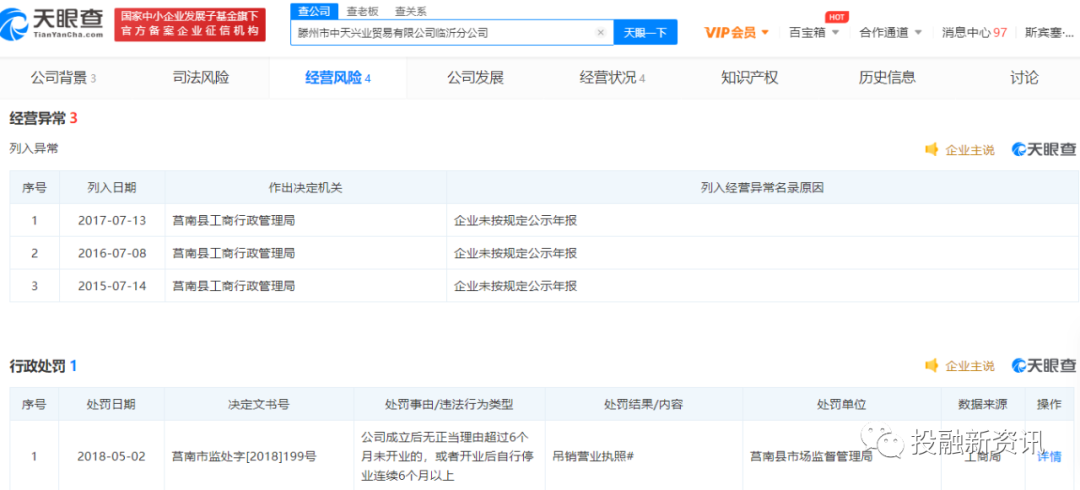1080x490 pixels.
Task: Click document number 莒南市监处字[2018]199号
Action: click(x=245, y=456)
